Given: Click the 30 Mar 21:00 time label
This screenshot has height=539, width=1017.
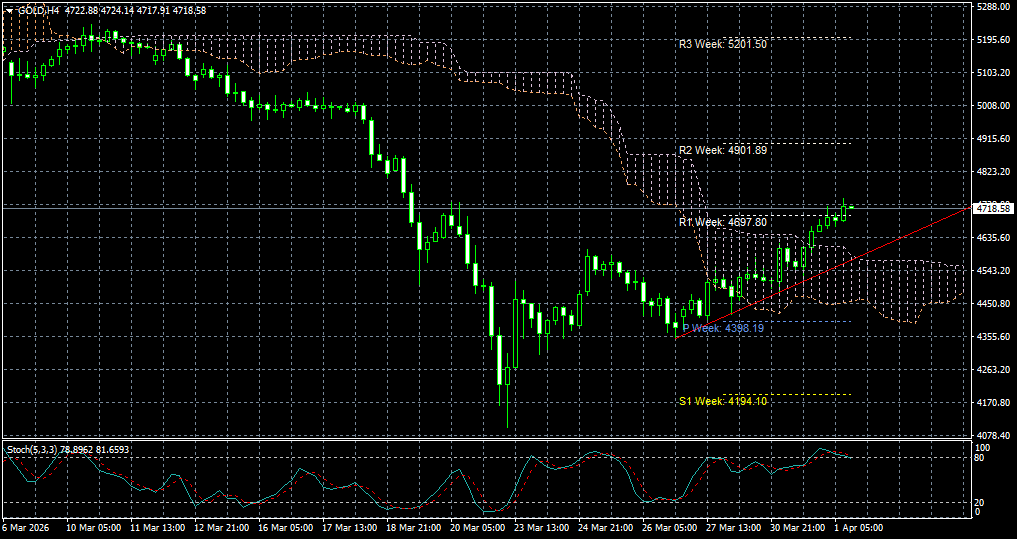Looking at the screenshot, I should coord(800,529).
